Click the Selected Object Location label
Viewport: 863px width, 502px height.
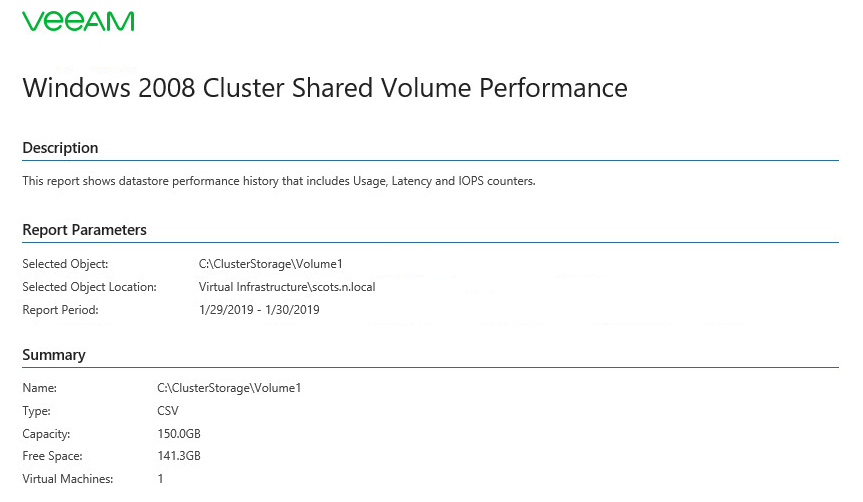pos(89,287)
